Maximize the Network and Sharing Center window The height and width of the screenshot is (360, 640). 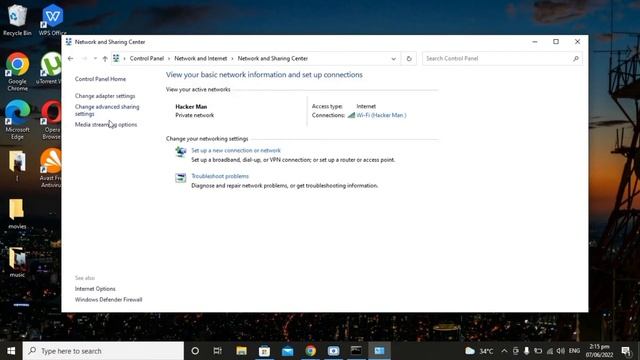pos(556,42)
